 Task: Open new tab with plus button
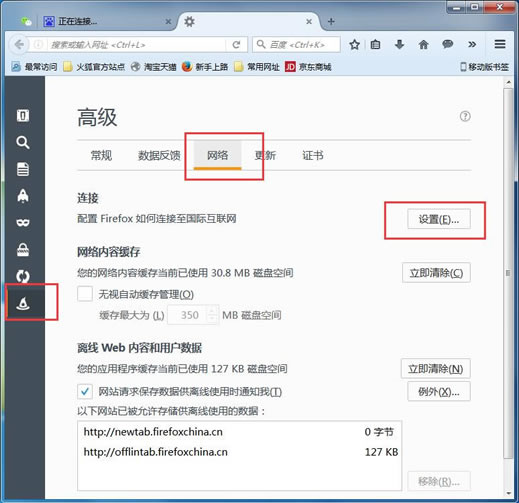(331, 22)
